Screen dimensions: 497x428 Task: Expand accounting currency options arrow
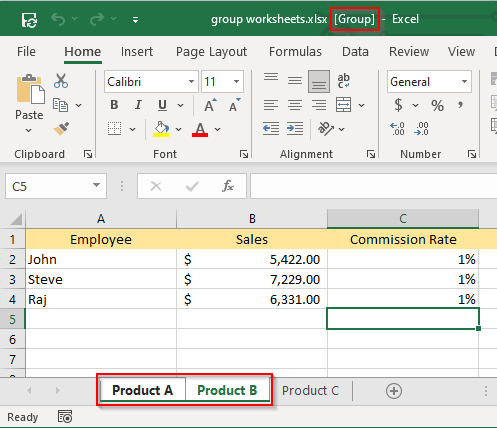pos(415,106)
